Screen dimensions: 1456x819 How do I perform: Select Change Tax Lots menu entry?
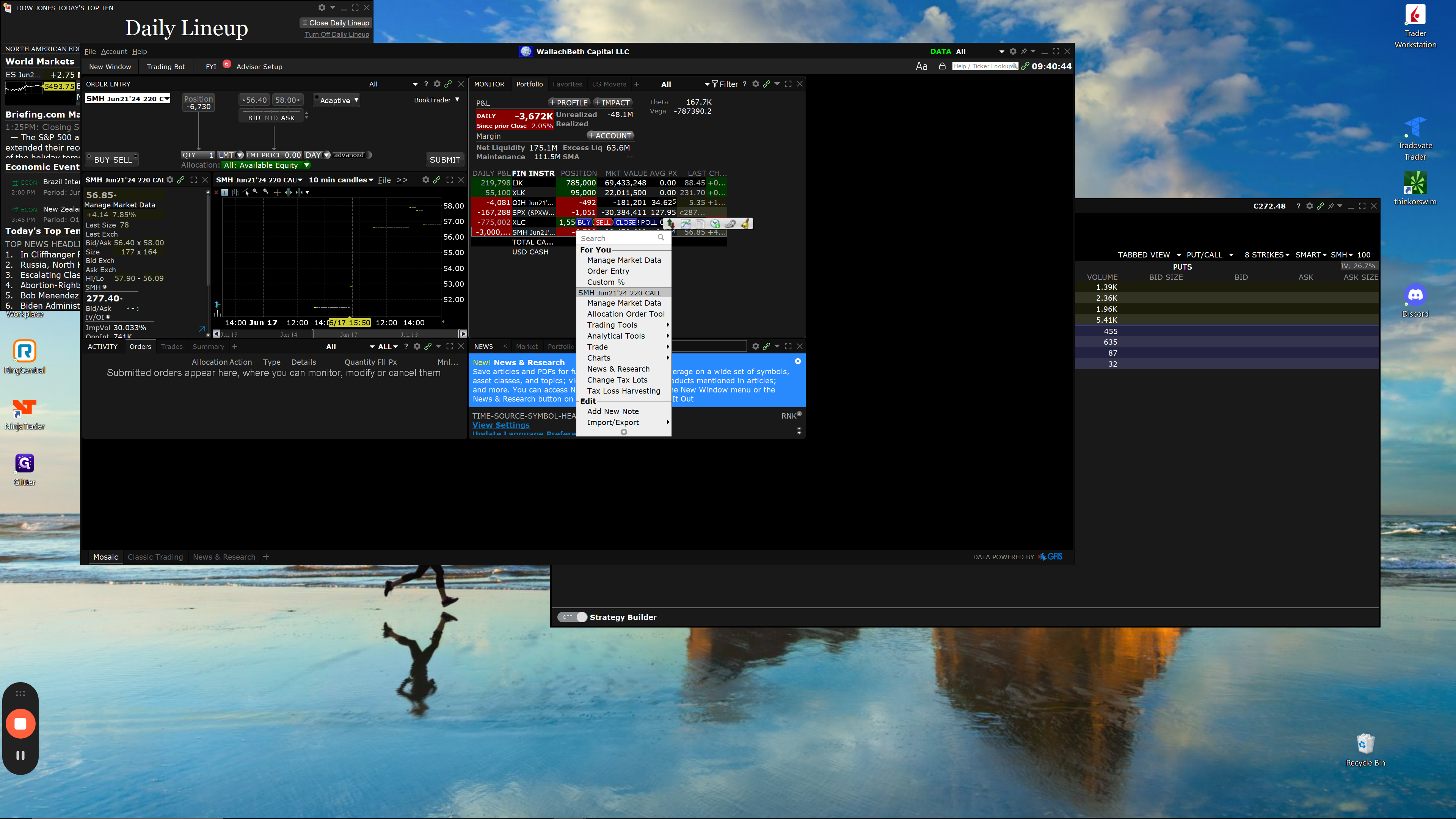(x=623, y=380)
